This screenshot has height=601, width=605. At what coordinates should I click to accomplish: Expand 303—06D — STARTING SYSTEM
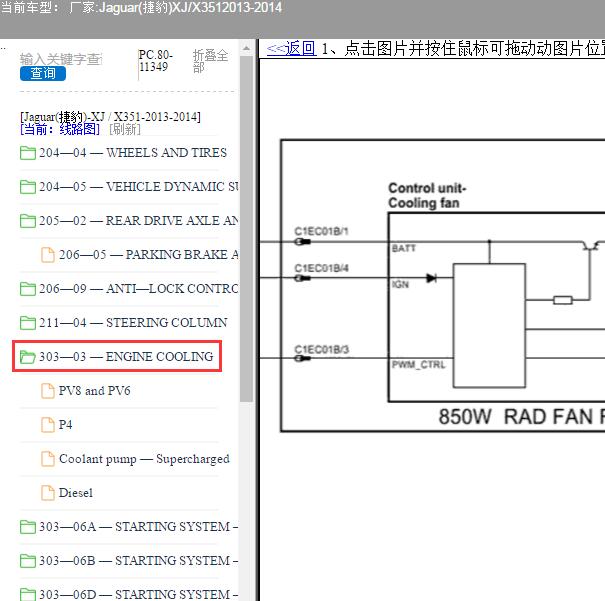coord(139,594)
